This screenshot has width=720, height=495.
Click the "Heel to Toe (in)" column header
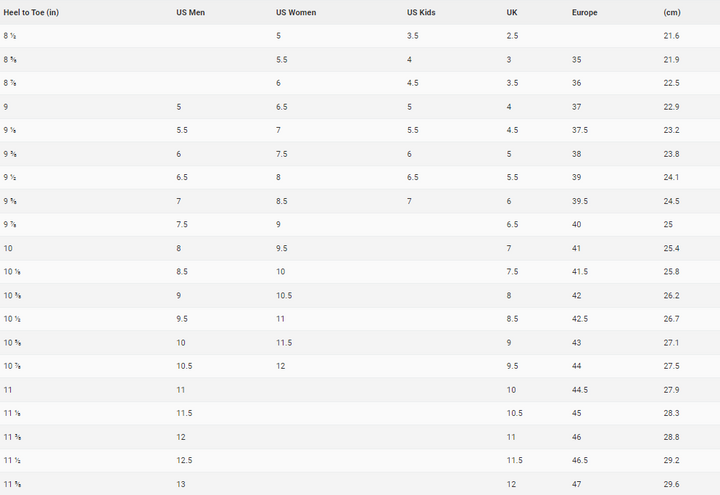coord(32,12)
